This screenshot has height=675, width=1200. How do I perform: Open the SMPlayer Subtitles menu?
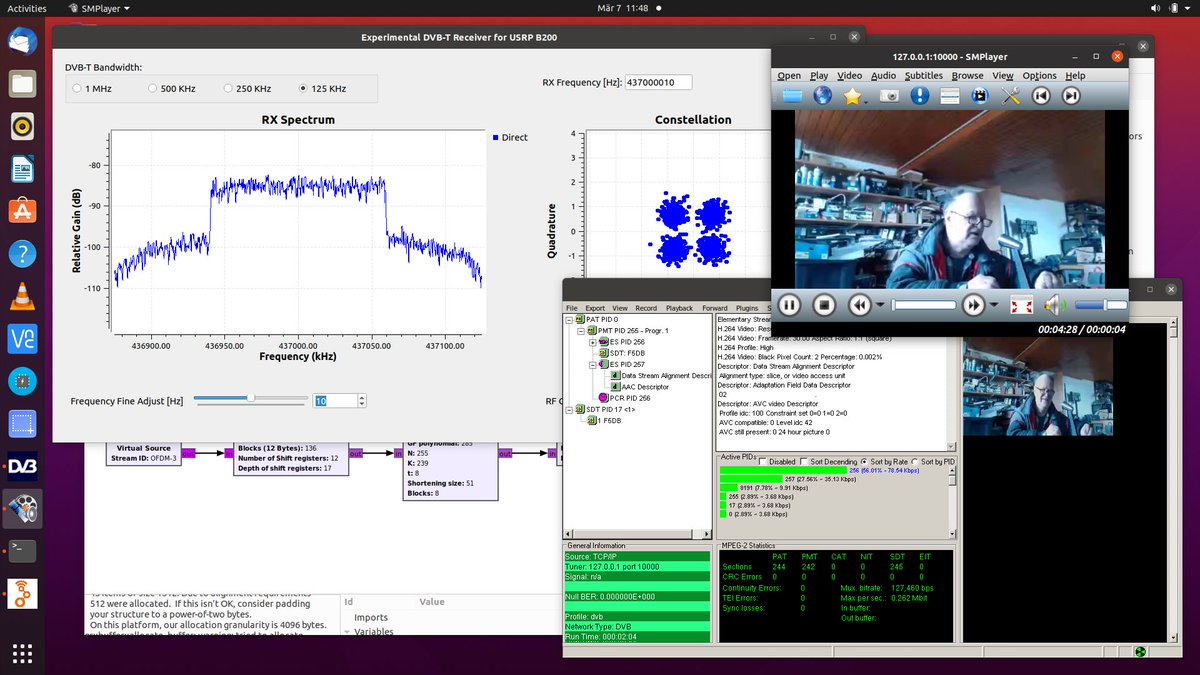[923, 75]
